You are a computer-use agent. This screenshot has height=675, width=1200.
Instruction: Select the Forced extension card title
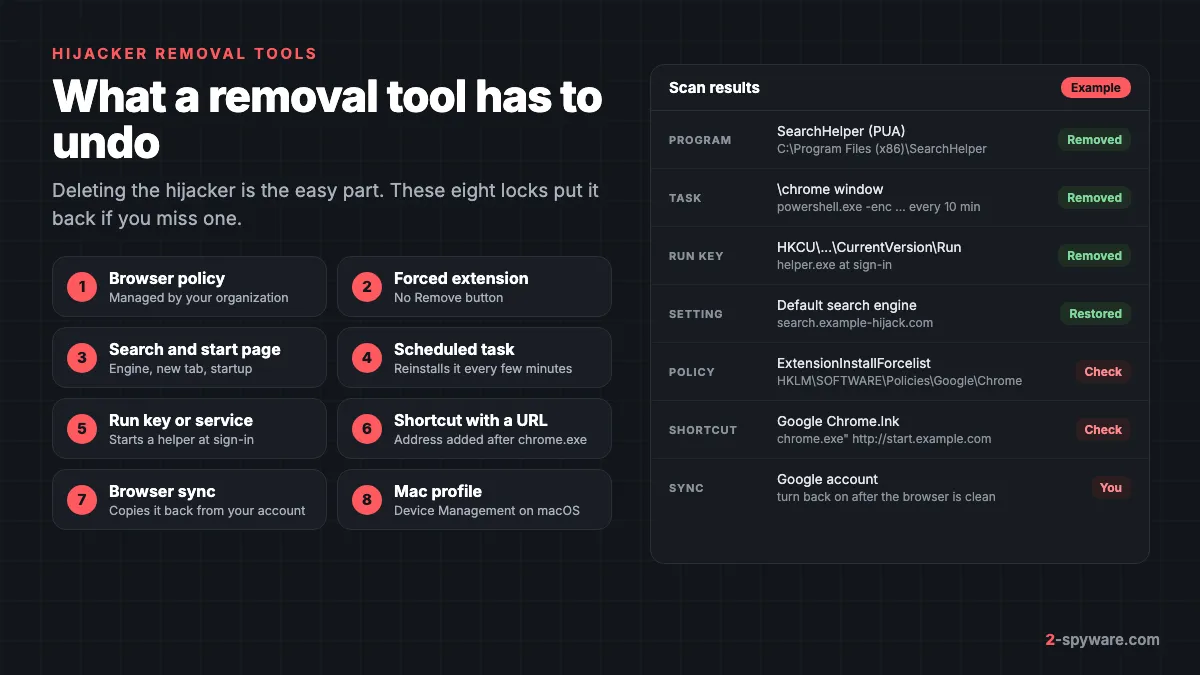pos(461,278)
